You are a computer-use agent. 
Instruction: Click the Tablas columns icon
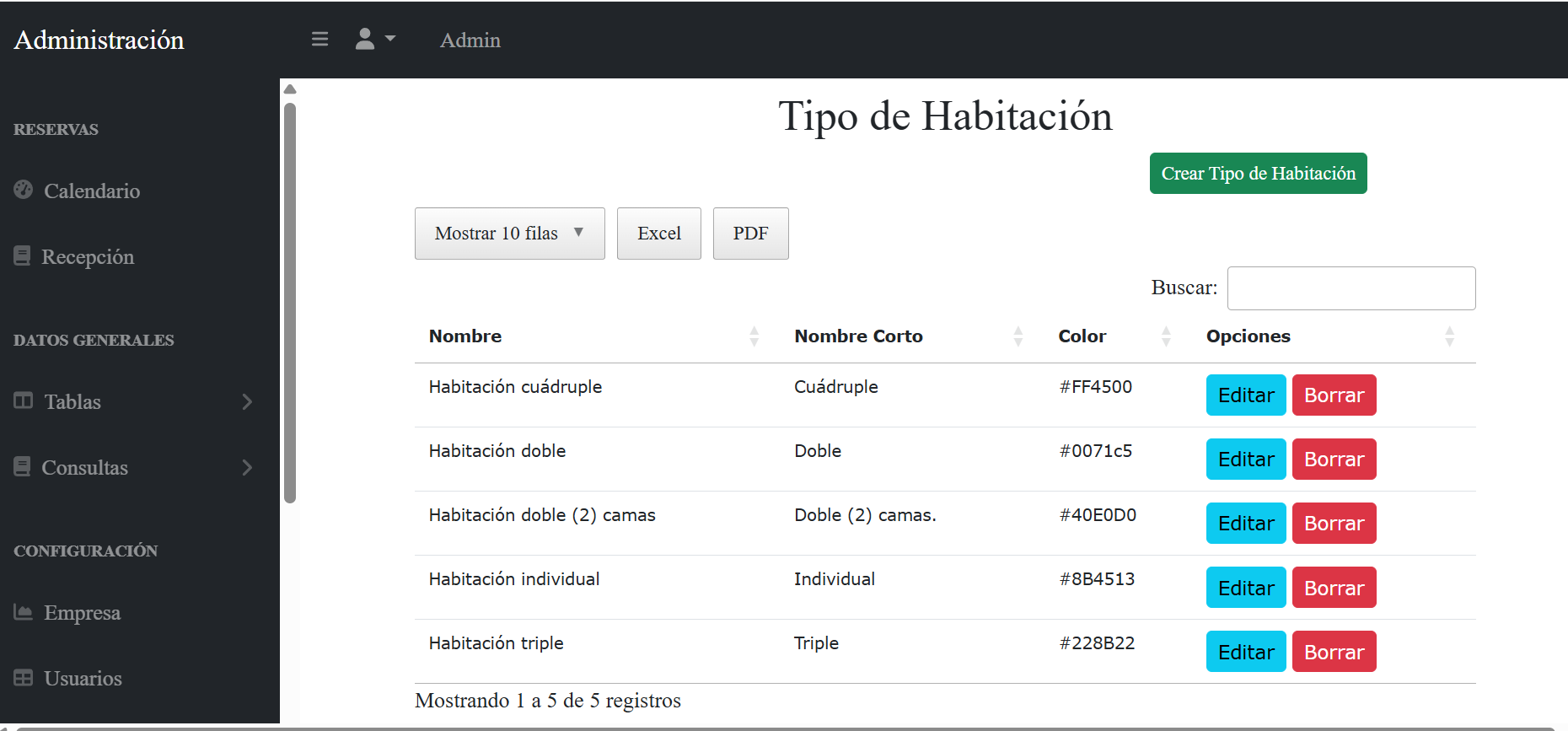(x=24, y=400)
